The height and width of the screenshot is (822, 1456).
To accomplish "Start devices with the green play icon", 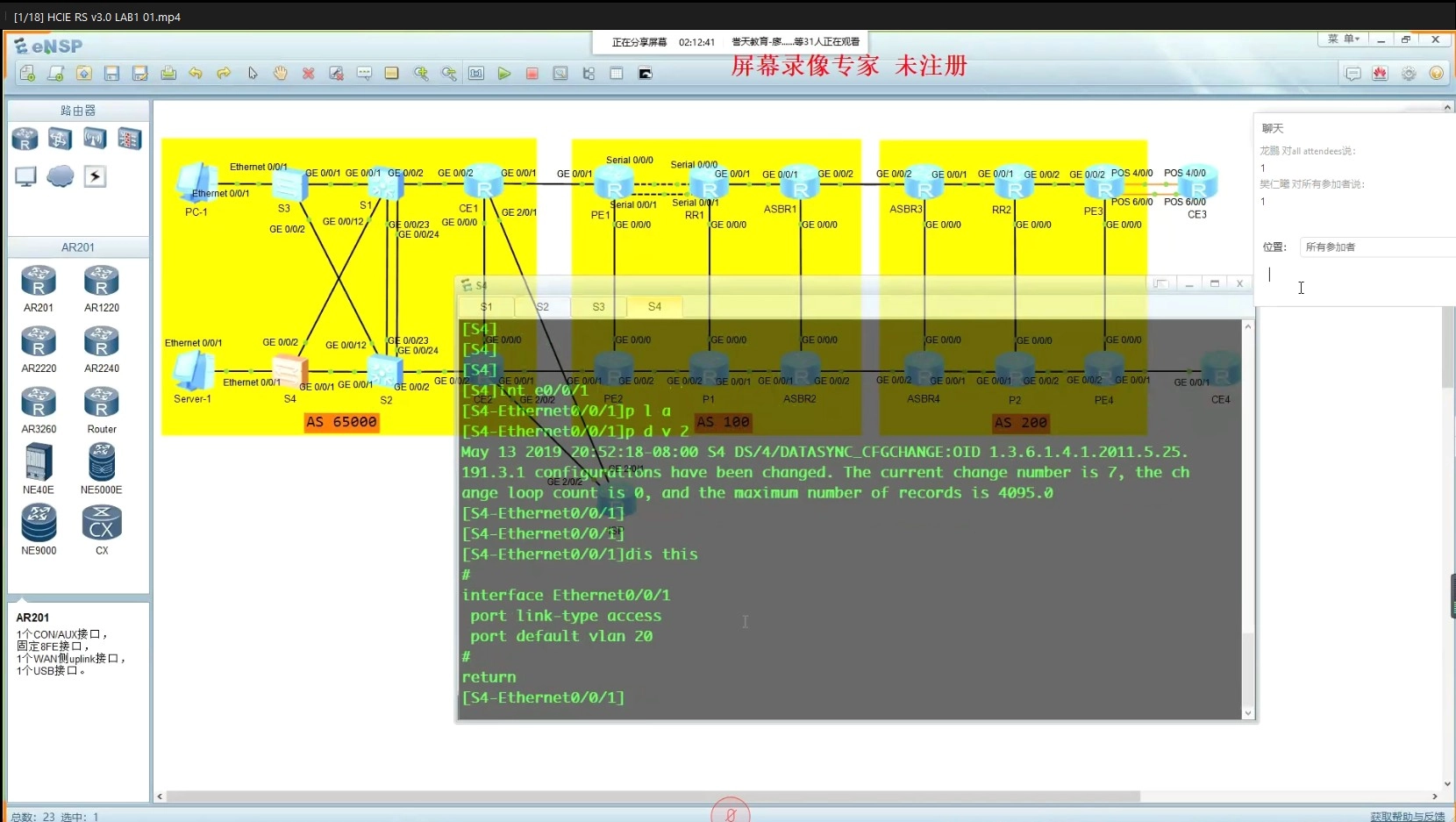I will coord(504,74).
